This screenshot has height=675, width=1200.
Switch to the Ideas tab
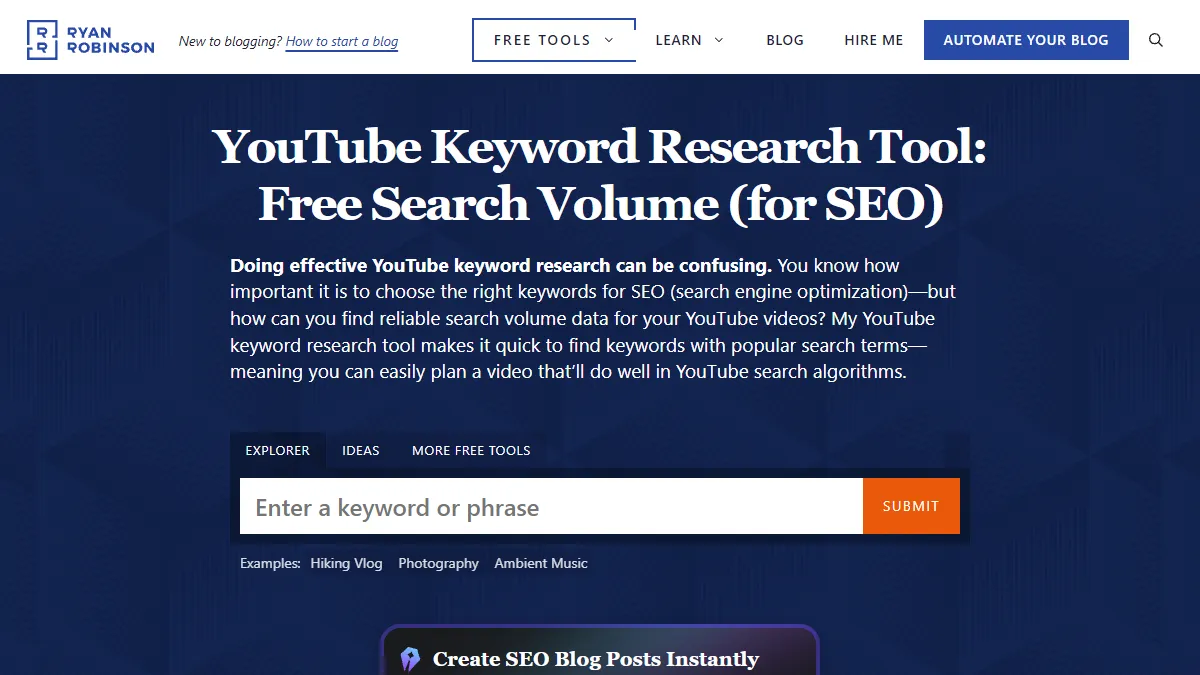[361, 450]
